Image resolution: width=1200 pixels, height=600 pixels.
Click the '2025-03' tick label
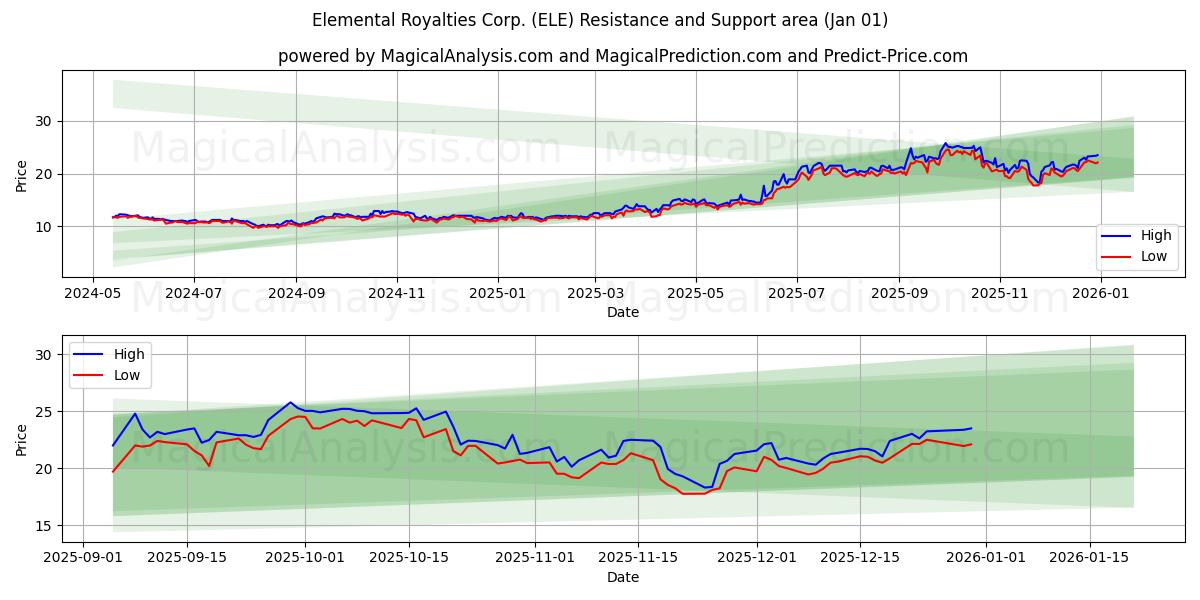(x=595, y=294)
